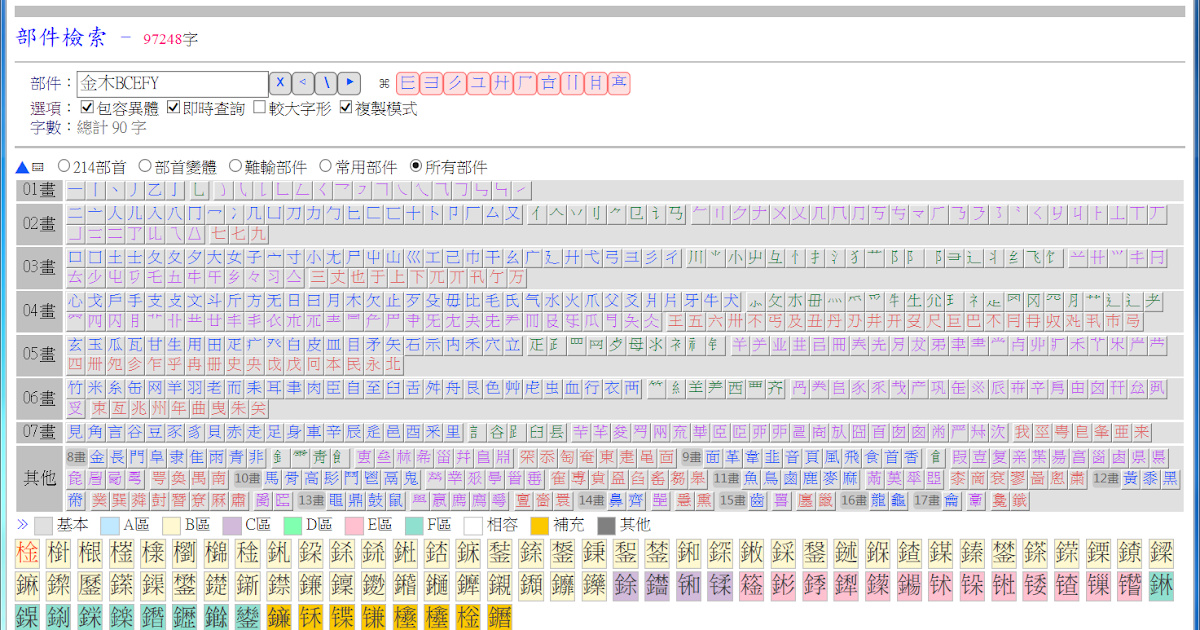This screenshot has height=630, width=1200.
Task: Click the ⌘ symbol before the pink components
Action: pyautogui.click(x=383, y=84)
